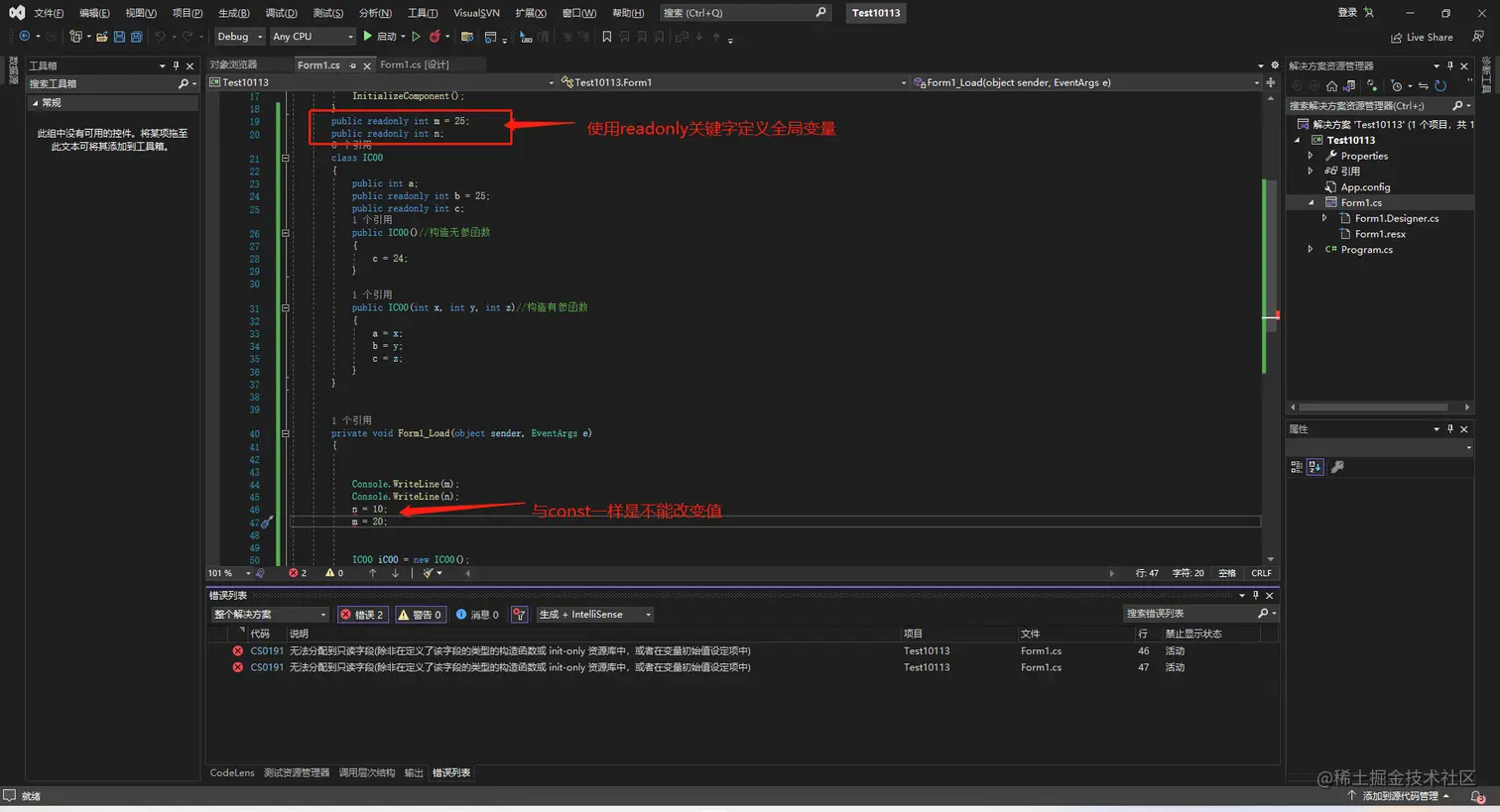Click pending changes filter clock icon
1500x812 pixels.
[1396, 85]
